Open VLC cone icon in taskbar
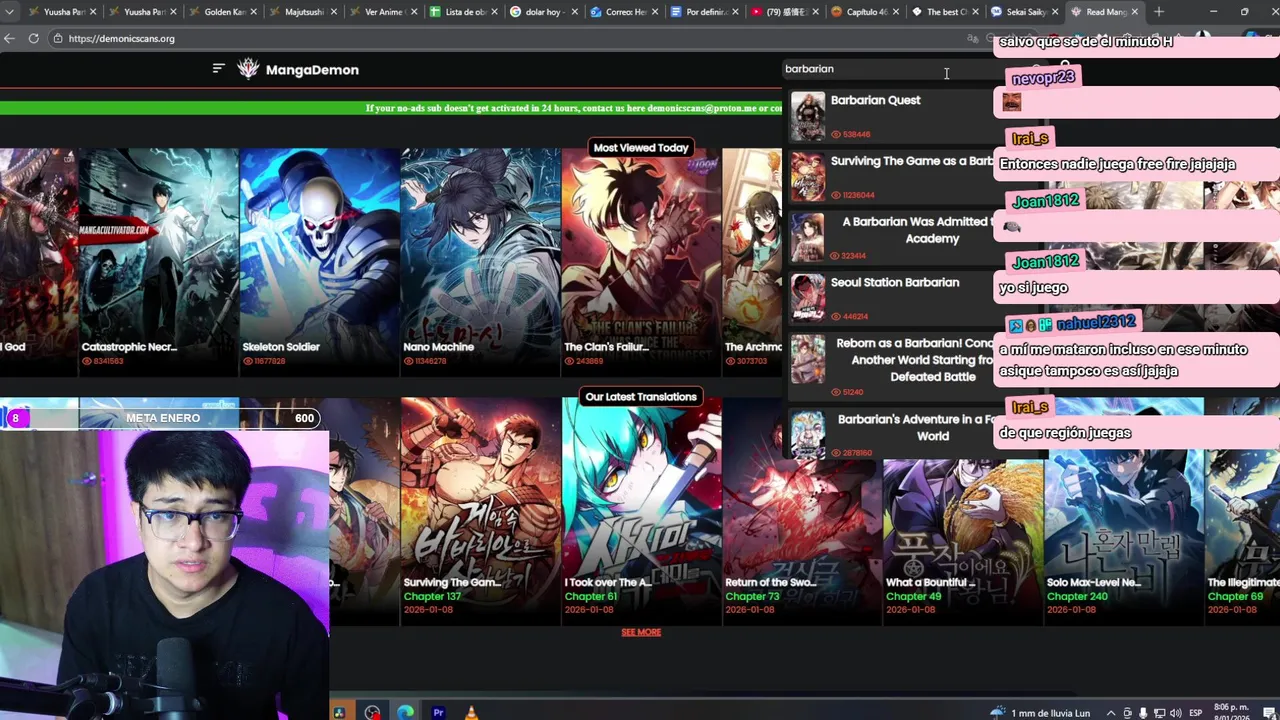The width and height of the screenshot is (1280, 720). [471, 712]
